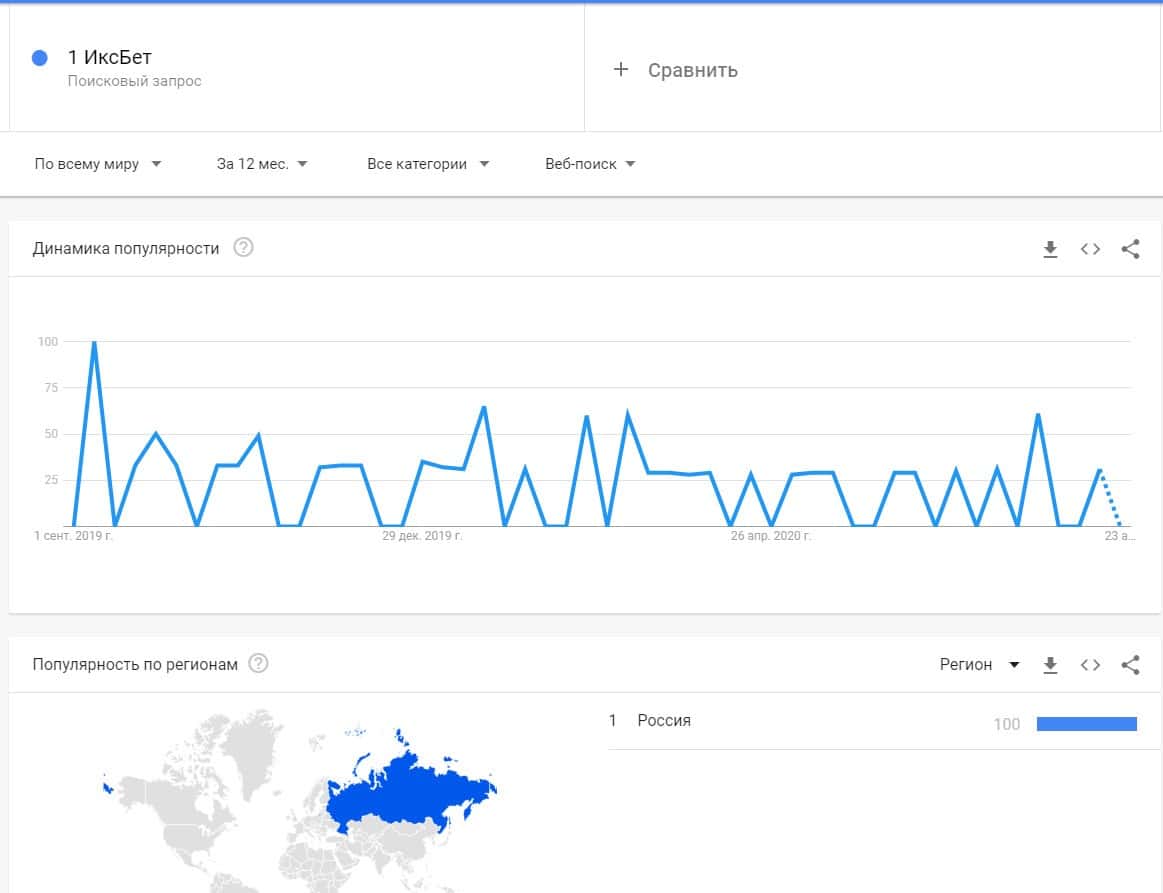Open help for Популярность по регионам
The image size is (1163, 893).
tap(259, 664)
